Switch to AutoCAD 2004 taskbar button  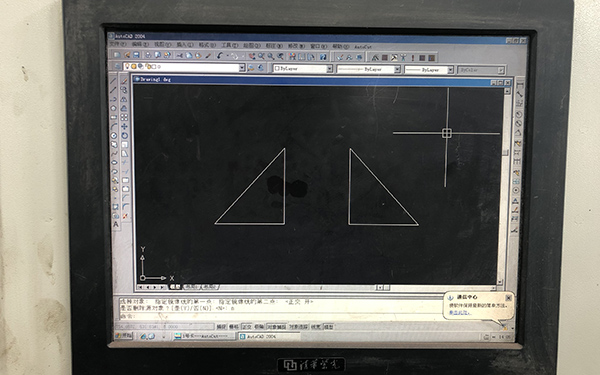269,337
